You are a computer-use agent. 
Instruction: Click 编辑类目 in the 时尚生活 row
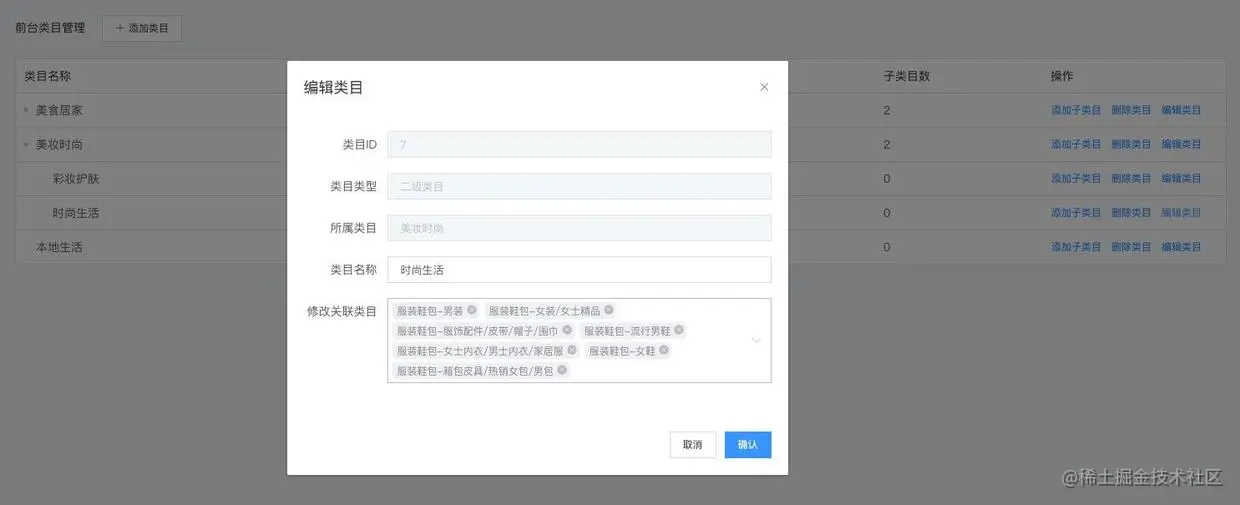(x=1181, y=212)
